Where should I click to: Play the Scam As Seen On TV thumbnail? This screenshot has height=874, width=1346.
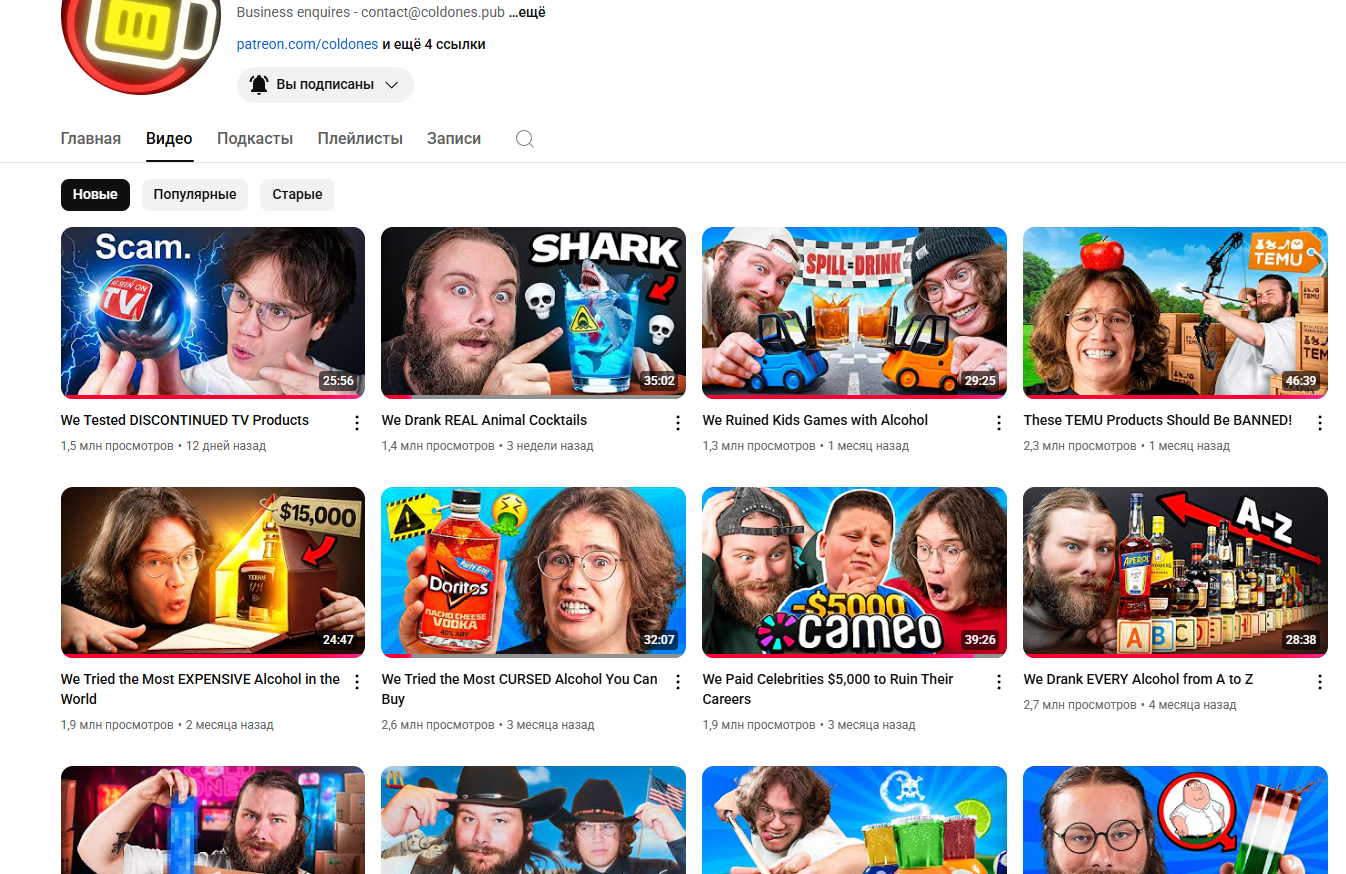point(213,312)
